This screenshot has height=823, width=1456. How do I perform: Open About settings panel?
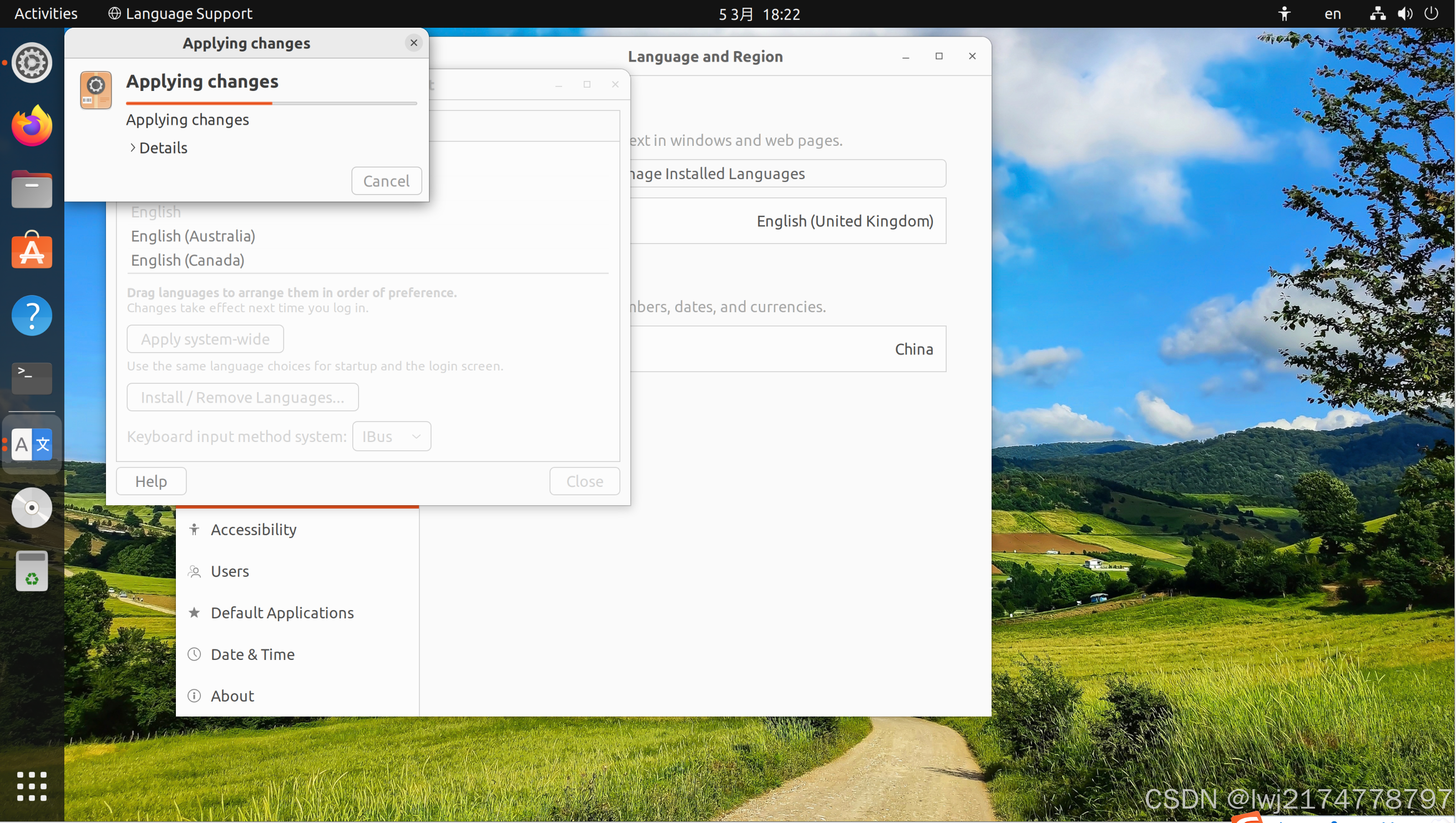297,696
